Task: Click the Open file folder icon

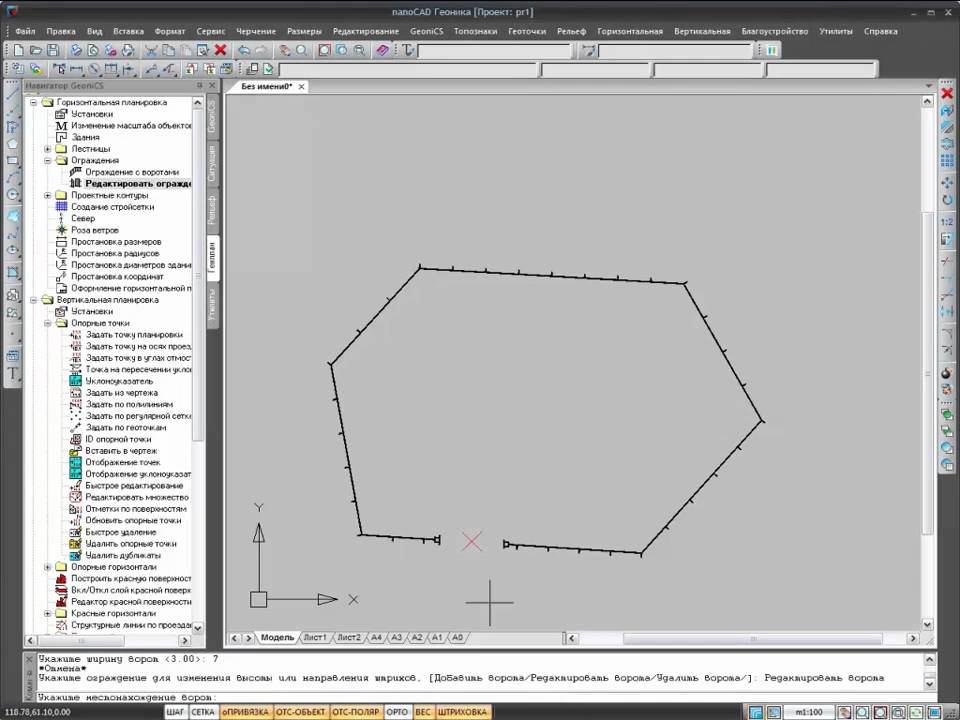Action: 36,50
